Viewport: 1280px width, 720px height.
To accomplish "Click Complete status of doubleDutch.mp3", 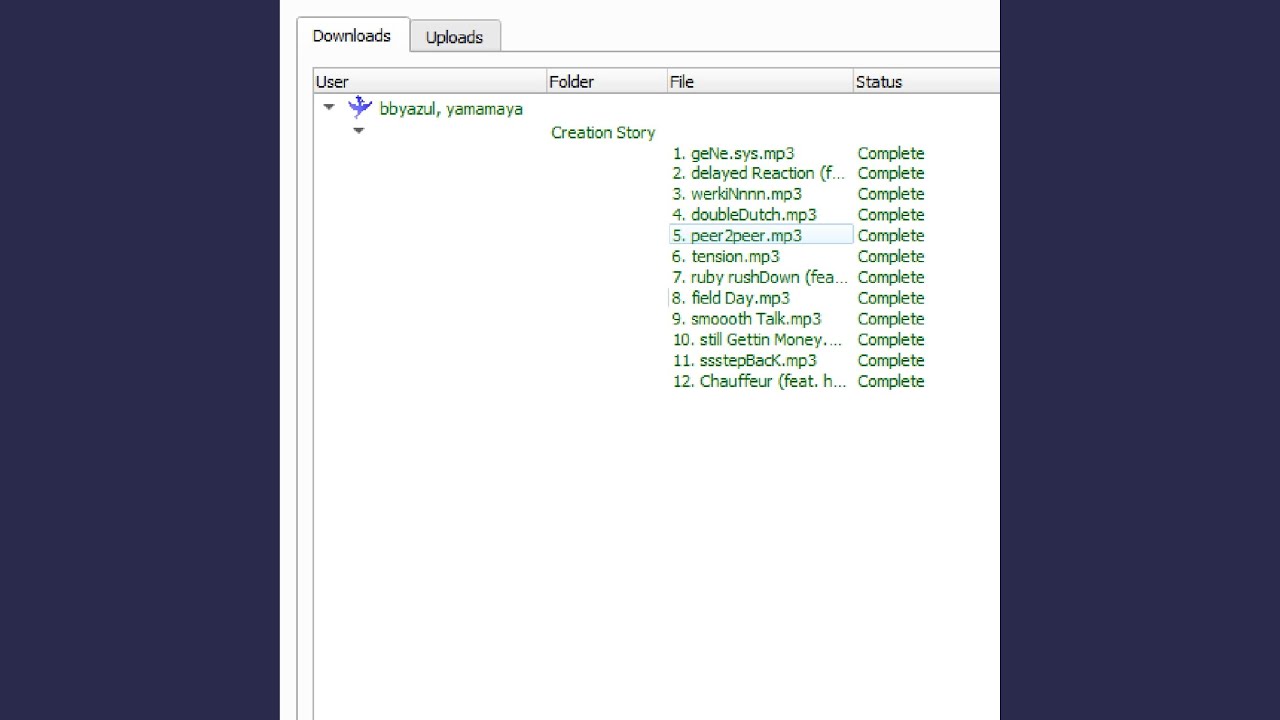I will [x=891, y=215].
